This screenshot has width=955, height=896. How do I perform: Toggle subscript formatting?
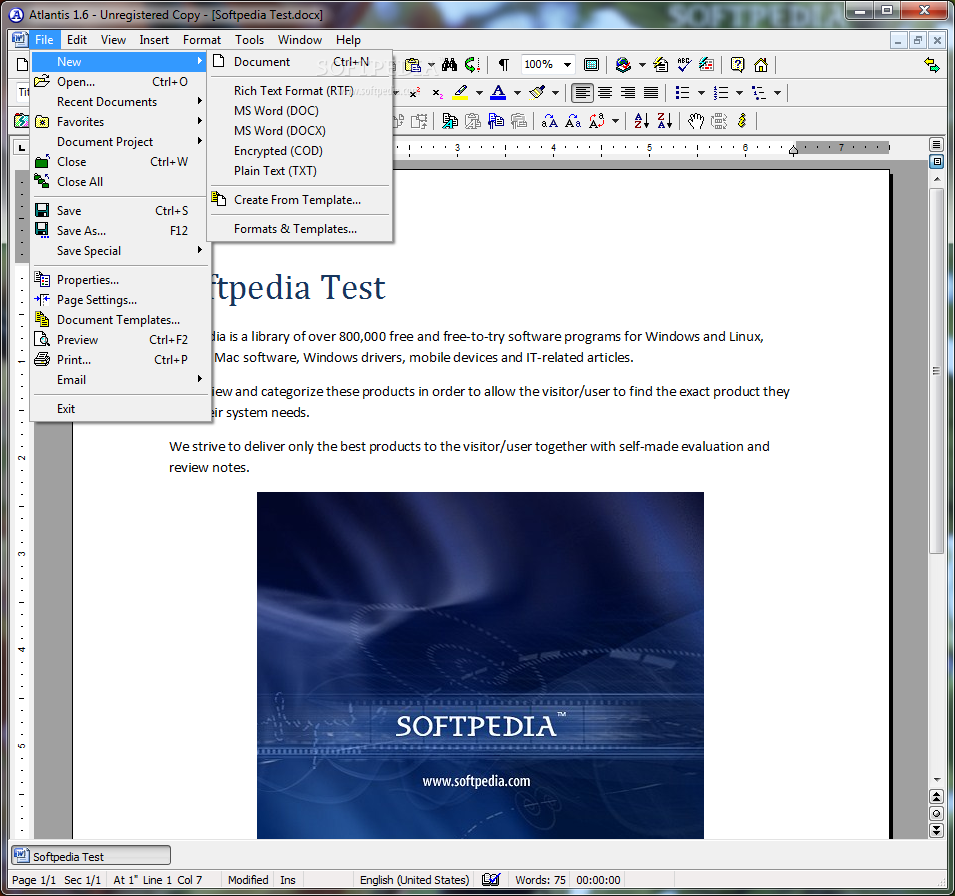coord(437,93)
